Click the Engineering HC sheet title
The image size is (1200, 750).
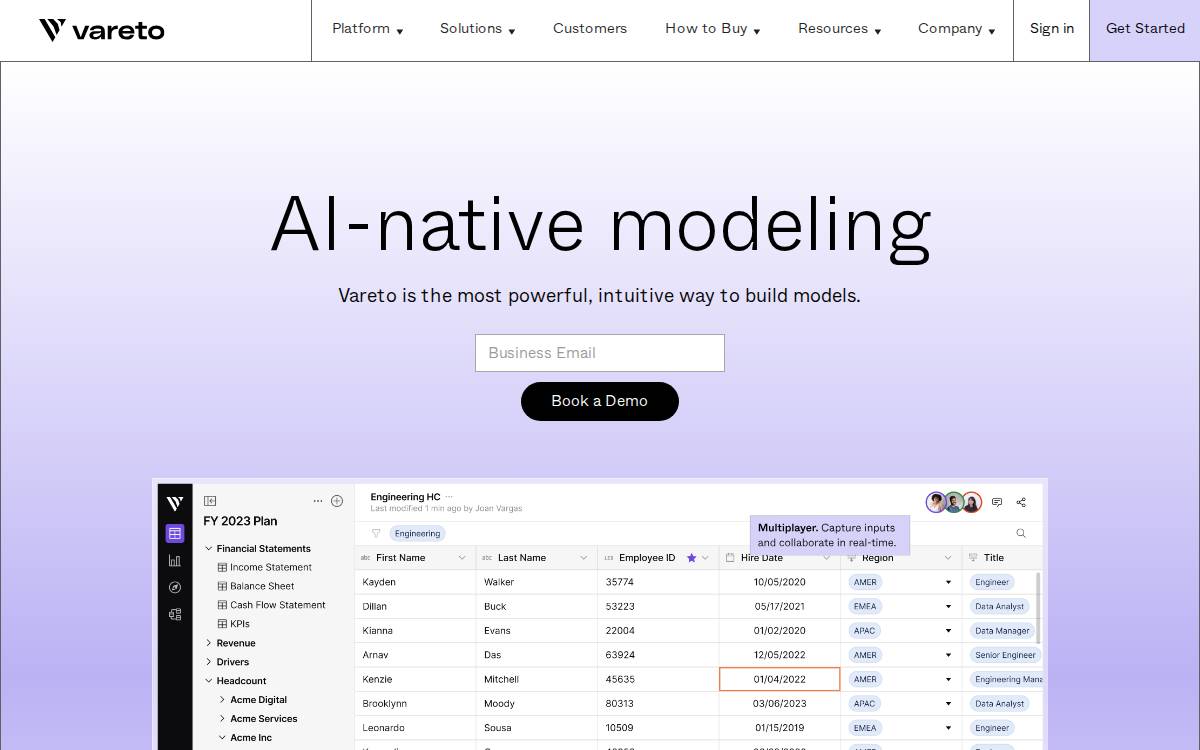405,497
